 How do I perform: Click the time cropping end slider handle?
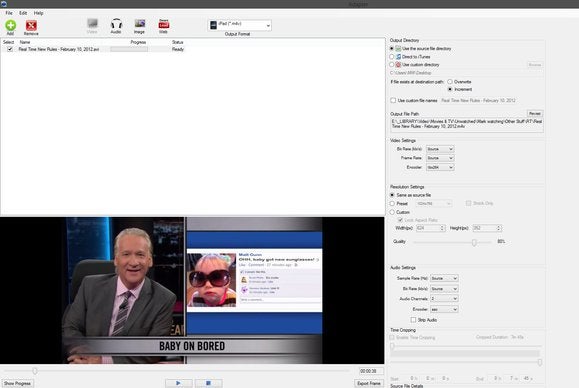coord(540,362)
